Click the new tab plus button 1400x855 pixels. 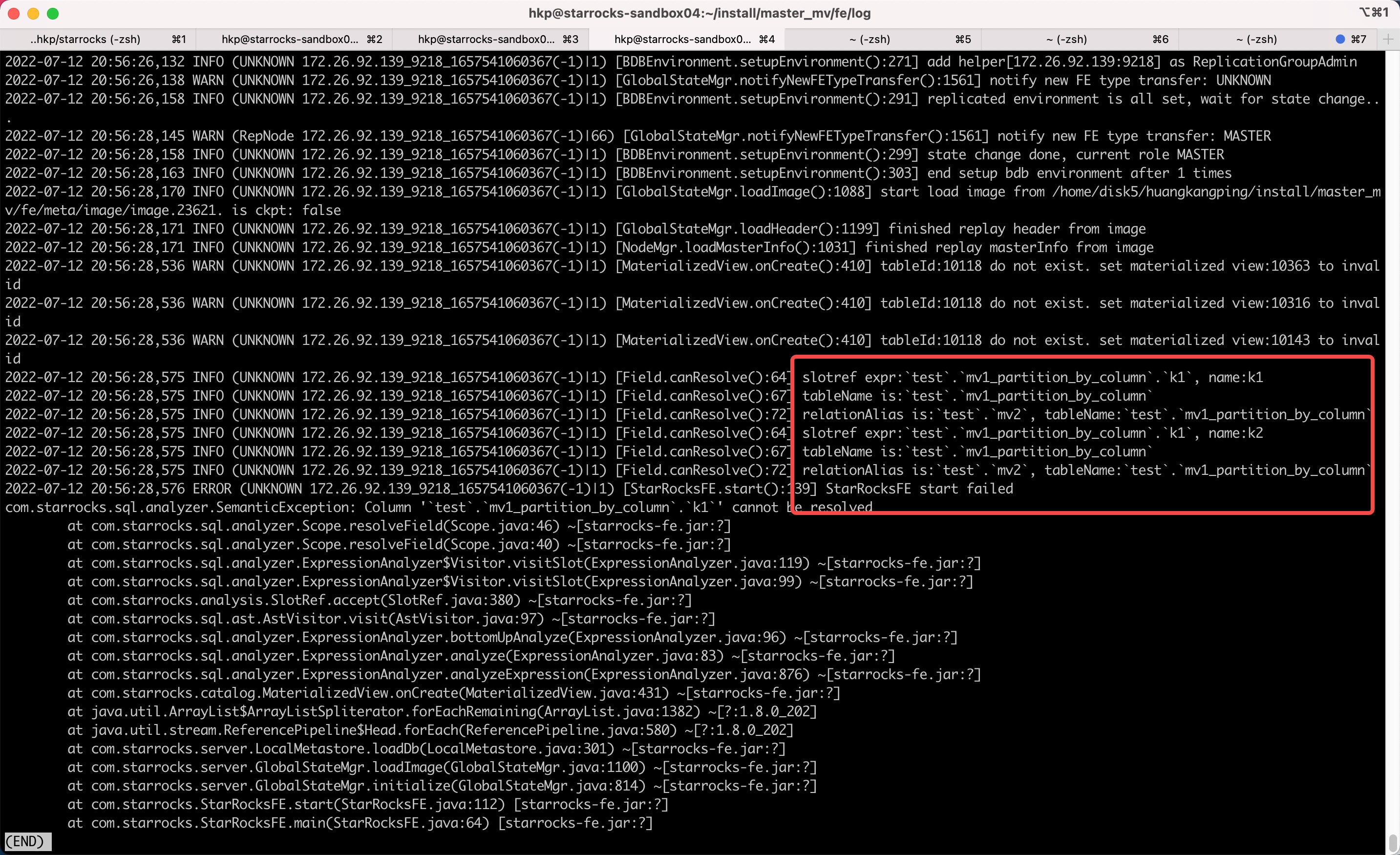coord(1388,39)
